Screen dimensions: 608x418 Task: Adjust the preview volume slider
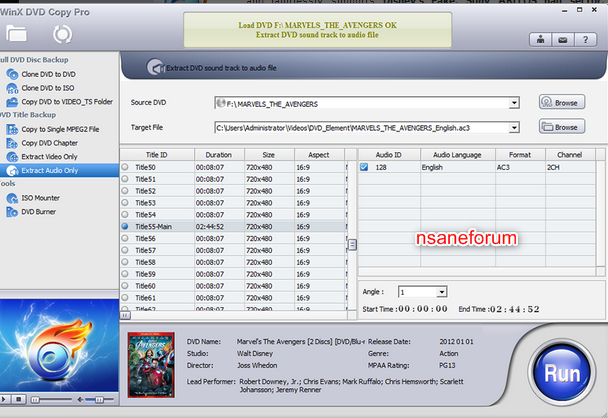click(x=100, y=399)
